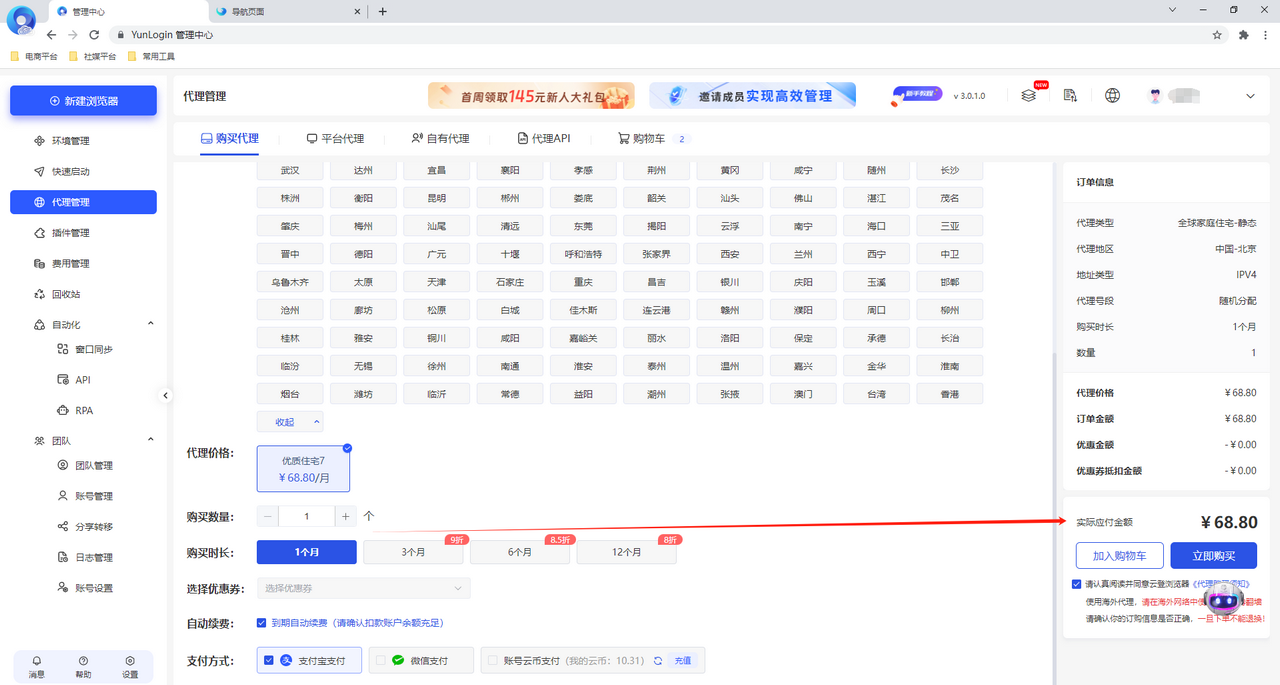Open 日志管理 log management
The image size is (1280, 685).
click(85, 557)
